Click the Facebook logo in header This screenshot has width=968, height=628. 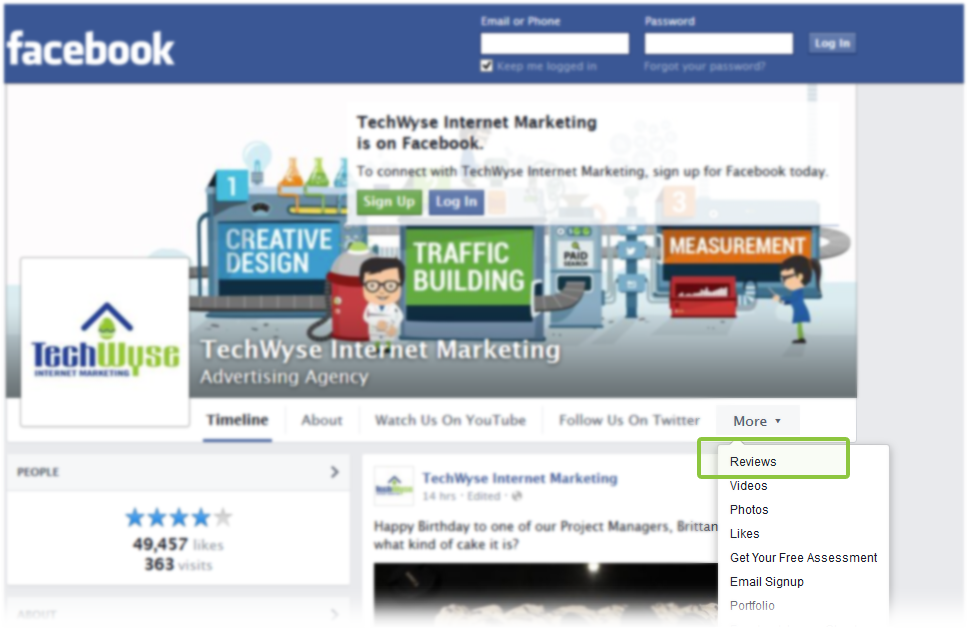(91, 49)
